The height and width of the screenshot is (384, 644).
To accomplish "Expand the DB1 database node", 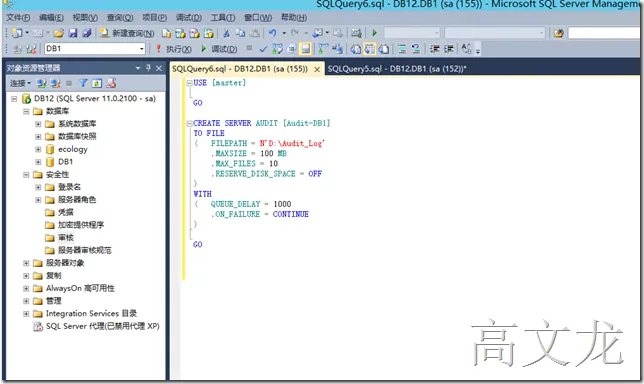I will coord(38,162).
